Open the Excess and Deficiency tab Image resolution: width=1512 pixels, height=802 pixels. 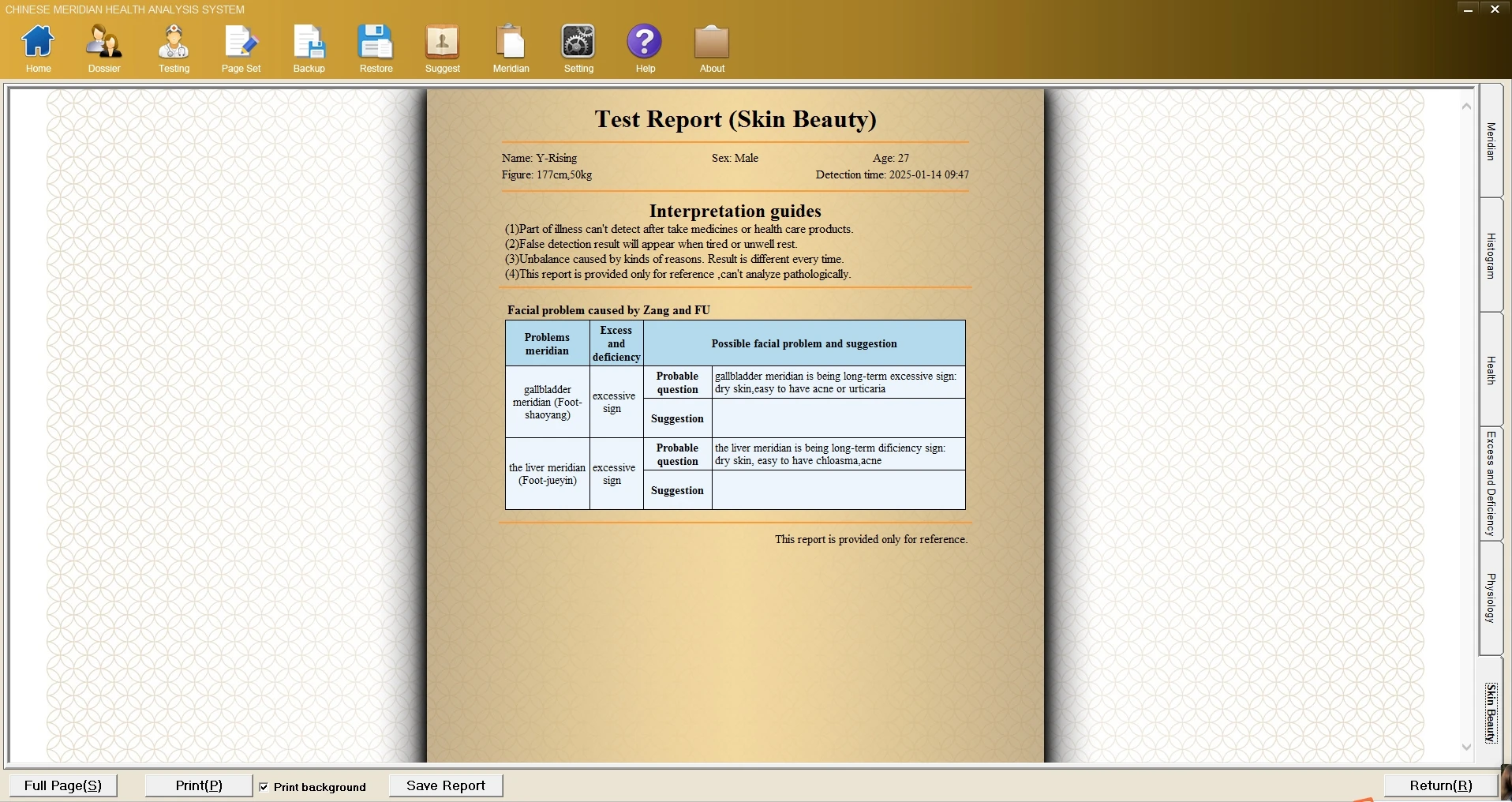[x=1491, y=484]
